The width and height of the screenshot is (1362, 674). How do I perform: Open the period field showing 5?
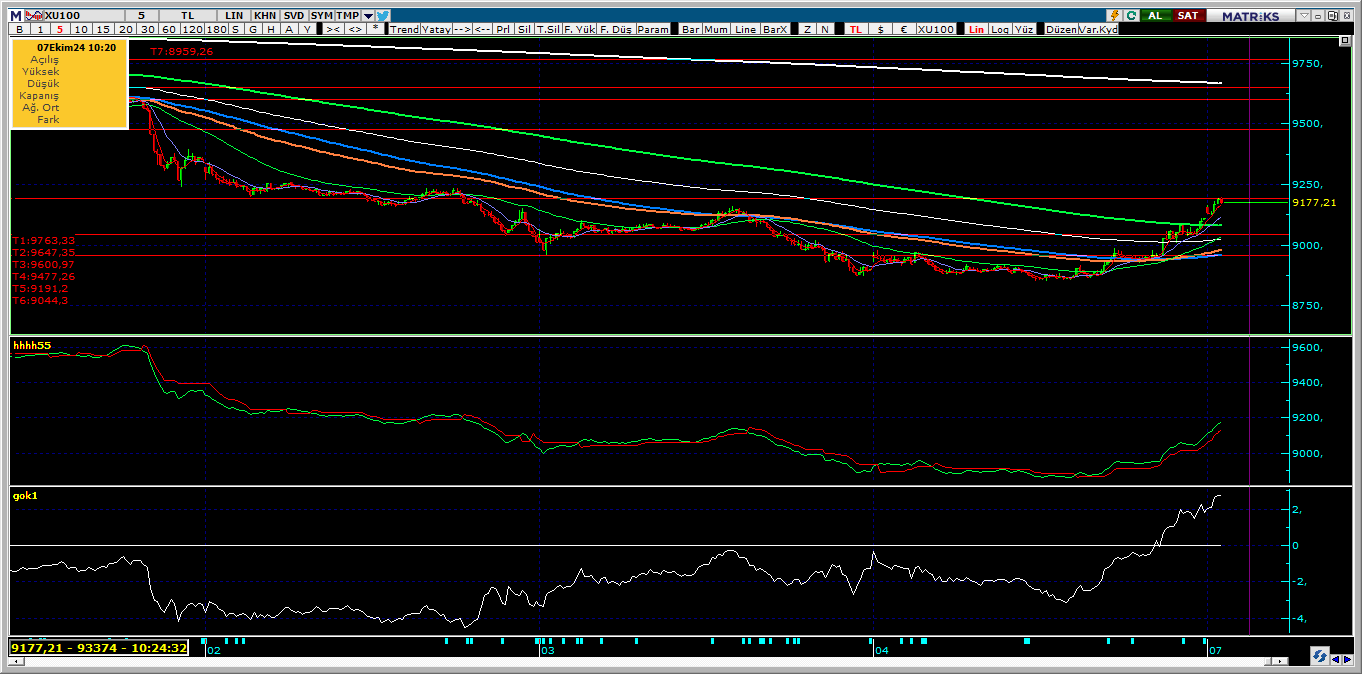point(141,16)
